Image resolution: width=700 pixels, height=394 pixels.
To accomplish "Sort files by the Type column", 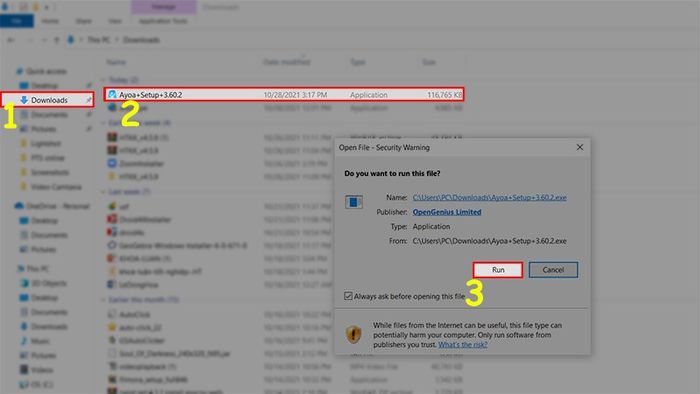I will pos(358,62).
